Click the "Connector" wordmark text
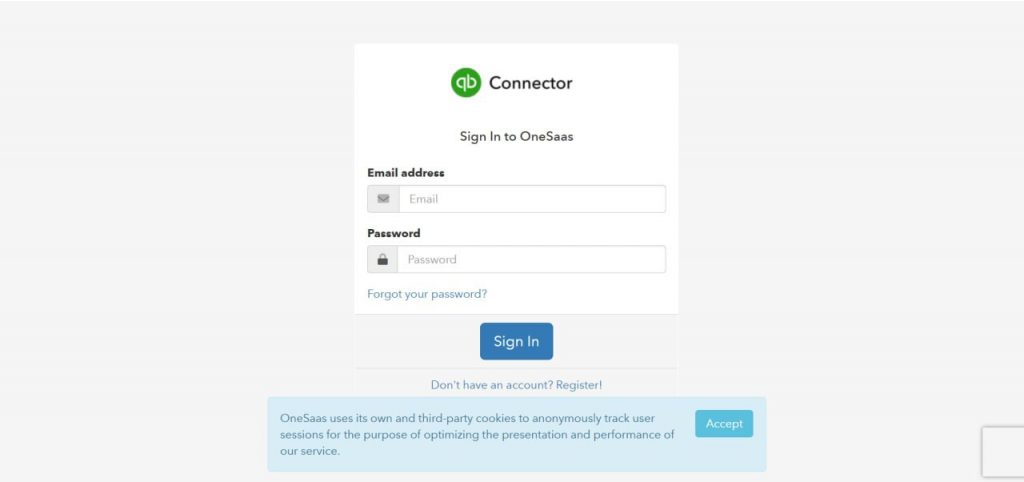 click(530, 83)
